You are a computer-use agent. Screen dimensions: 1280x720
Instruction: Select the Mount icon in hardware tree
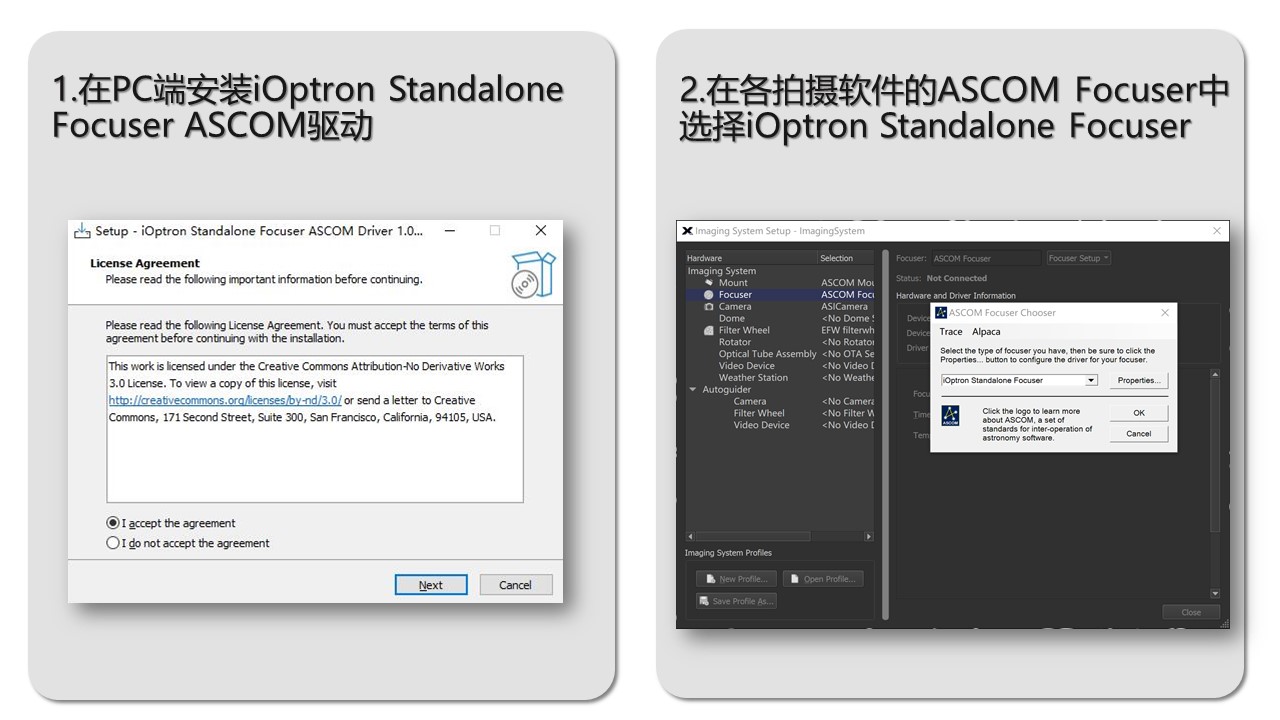pyautogui.click(x=709, y=283)
